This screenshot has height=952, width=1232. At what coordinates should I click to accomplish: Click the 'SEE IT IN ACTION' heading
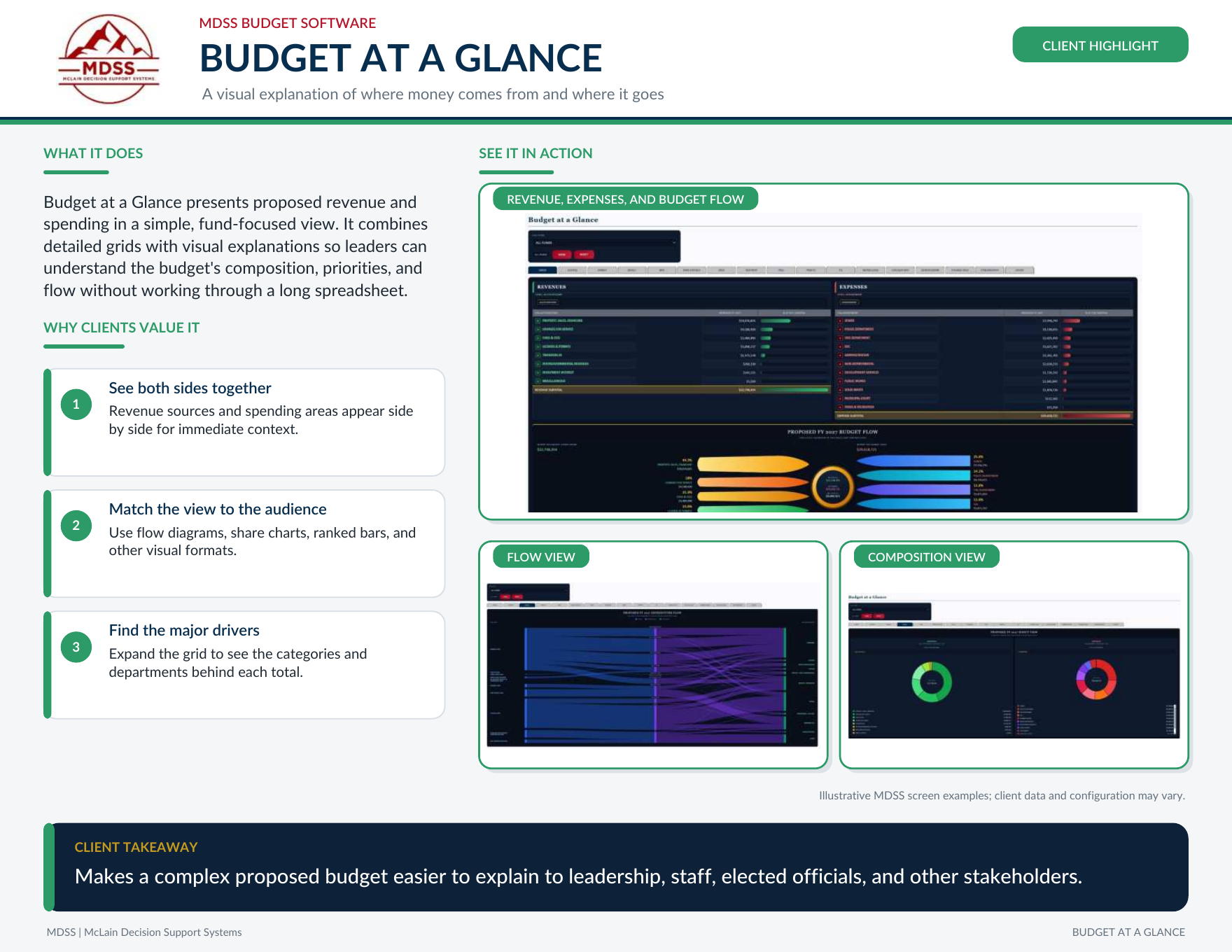[535, 153]
